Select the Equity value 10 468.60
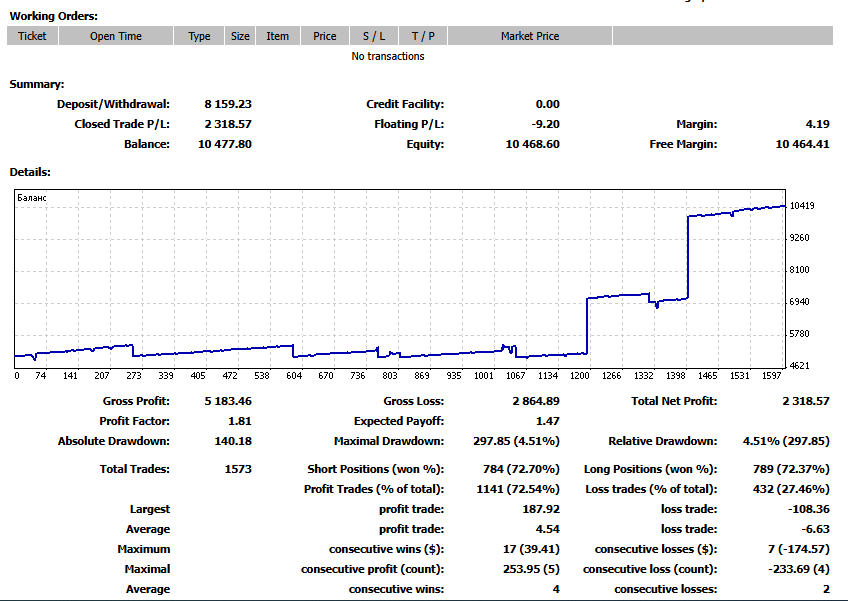 tap(533, 144)
